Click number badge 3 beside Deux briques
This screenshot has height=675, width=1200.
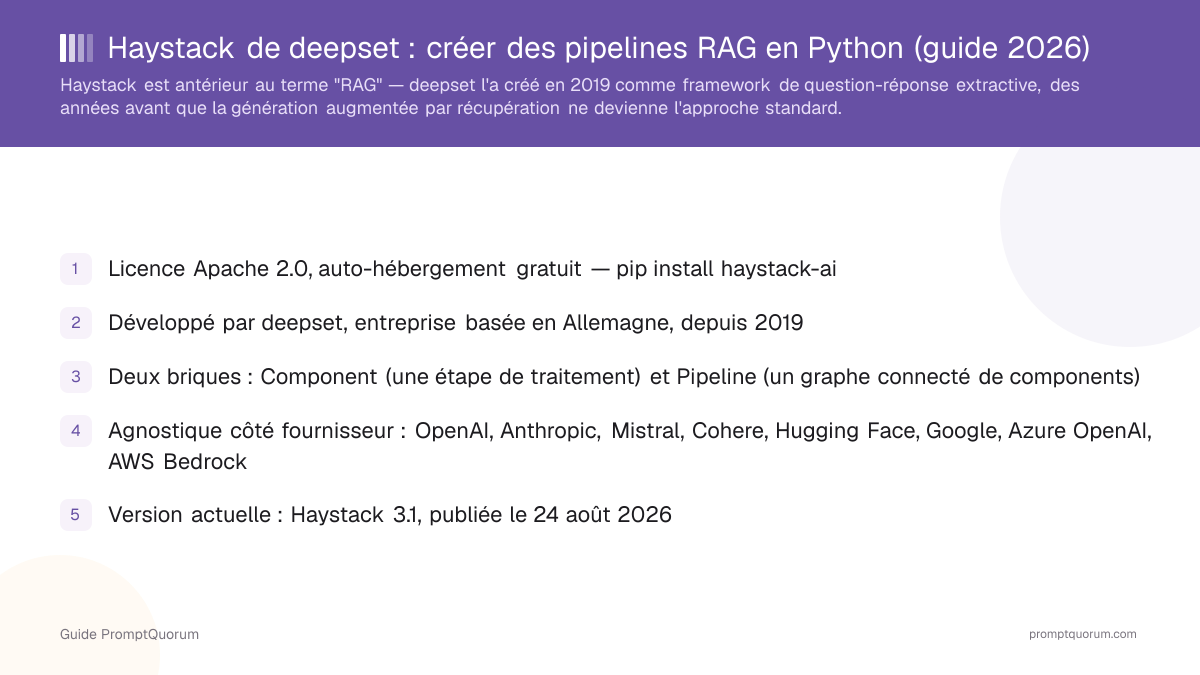76,377
